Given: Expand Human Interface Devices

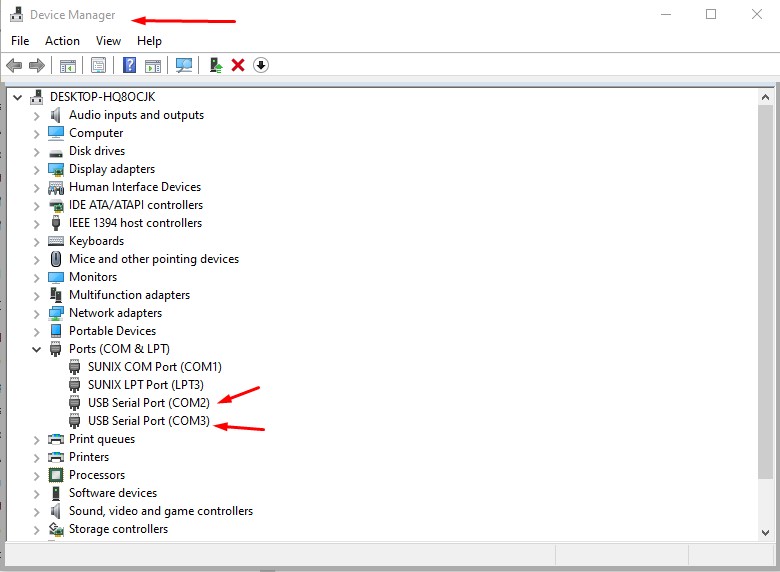Looking at the screenshot, I should [x=36, y=188].
